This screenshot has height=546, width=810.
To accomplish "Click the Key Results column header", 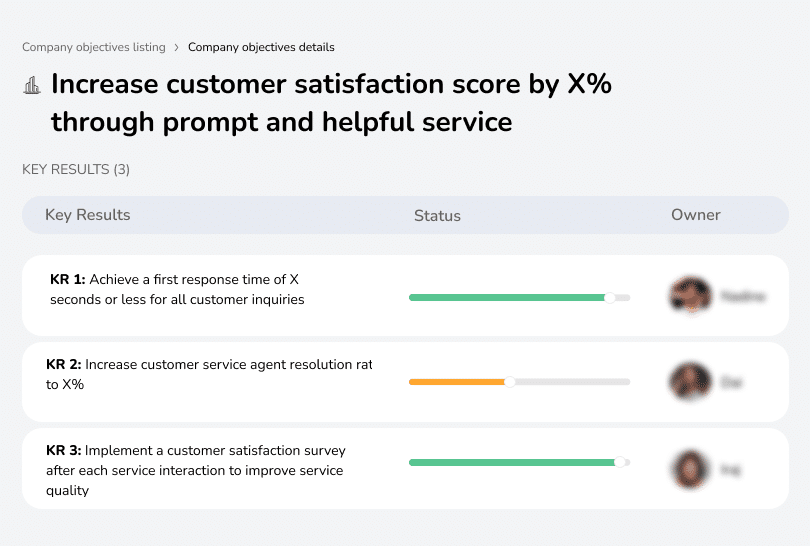I will 88,215.
